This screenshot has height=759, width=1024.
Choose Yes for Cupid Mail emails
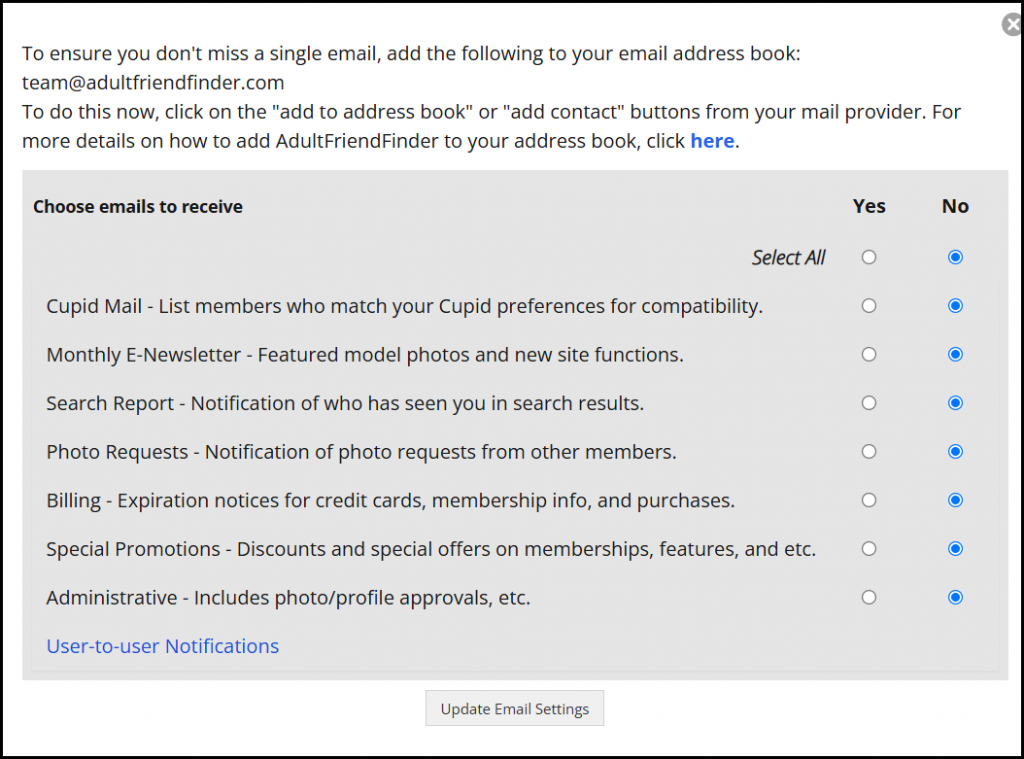(869, 306)
